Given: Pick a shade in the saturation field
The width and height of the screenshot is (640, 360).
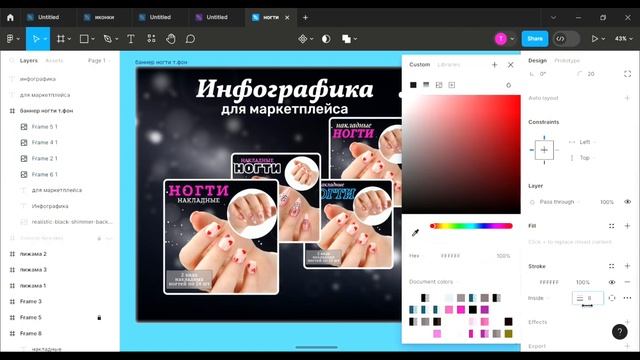Looking at the screenshot, I should 461,154.
